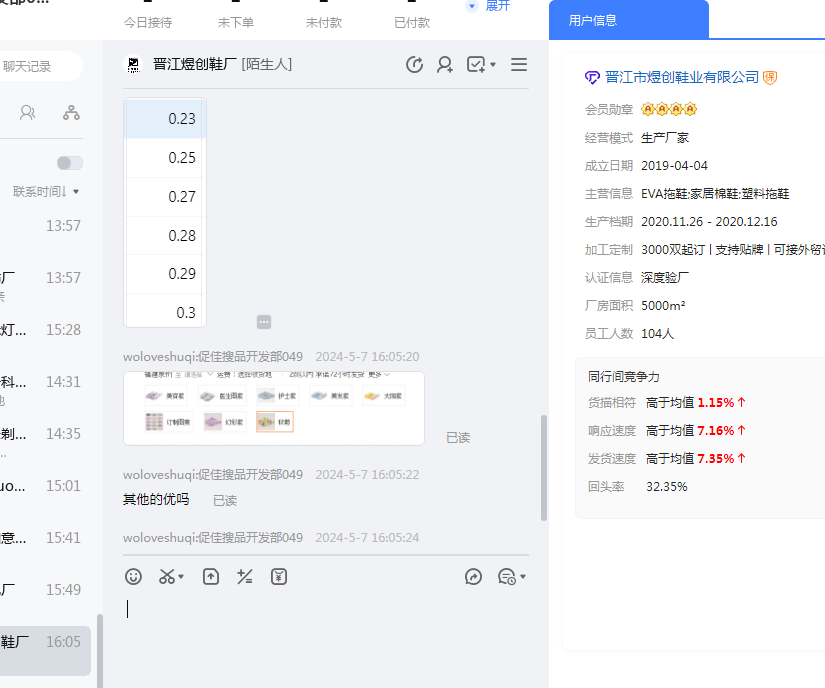Expand dropdown beside the checkmark task icon
This screenshot has width=825, height=688.
493,66
